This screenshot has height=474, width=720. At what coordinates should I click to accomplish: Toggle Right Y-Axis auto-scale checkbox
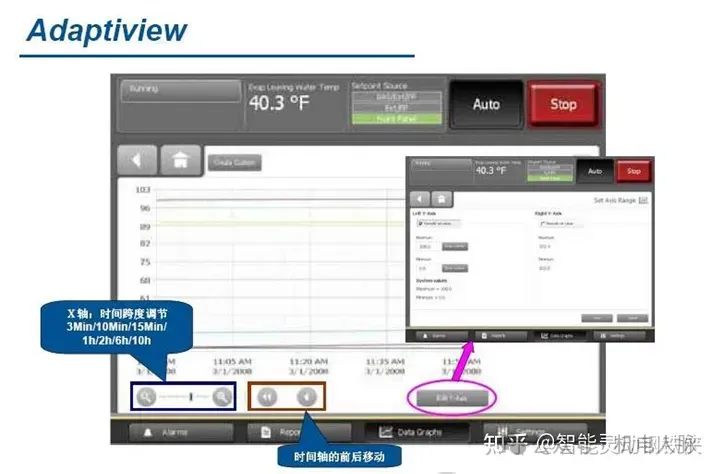click(x=541, y=224)
